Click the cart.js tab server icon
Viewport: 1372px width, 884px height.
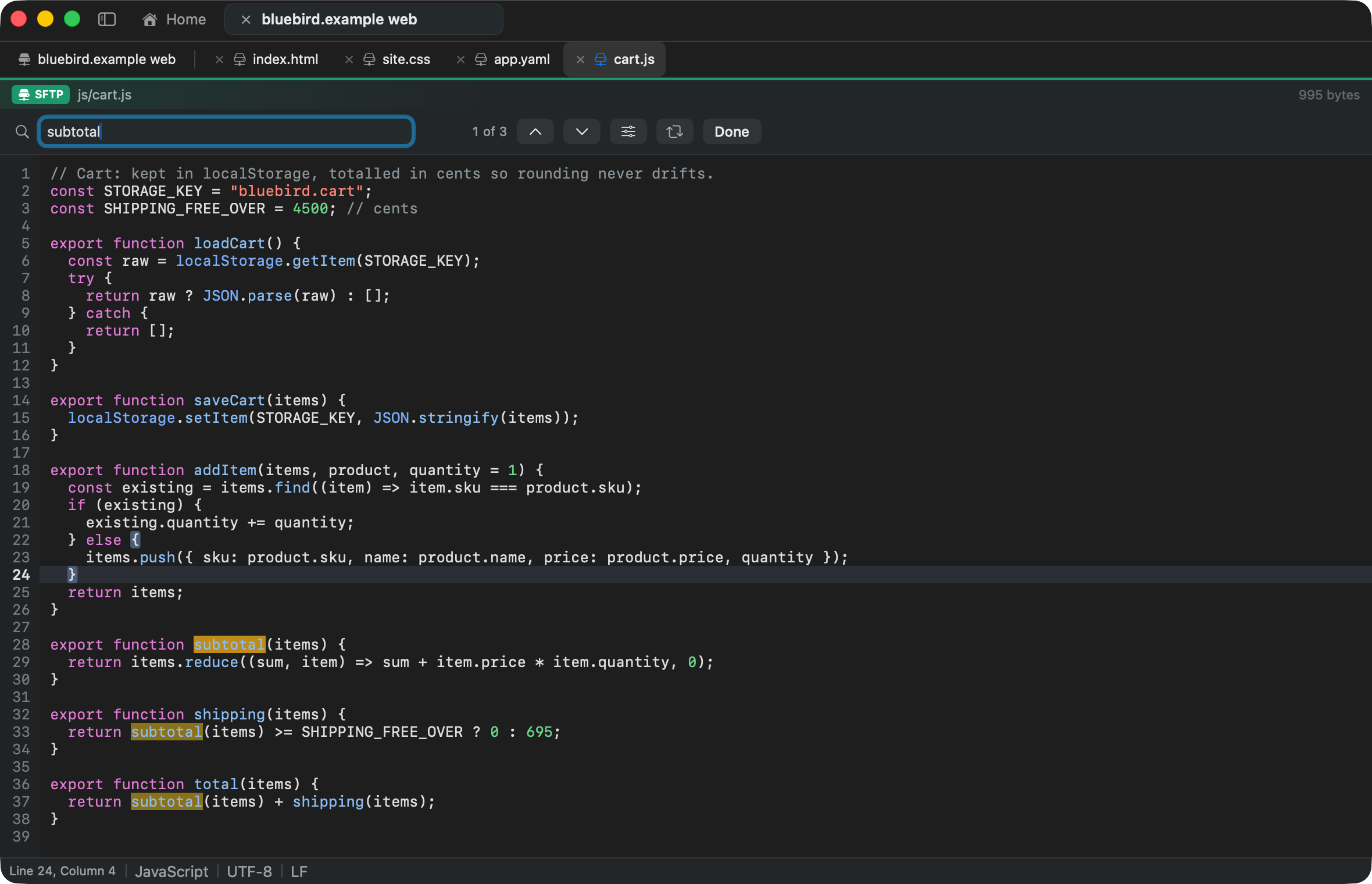coord(601,59)
